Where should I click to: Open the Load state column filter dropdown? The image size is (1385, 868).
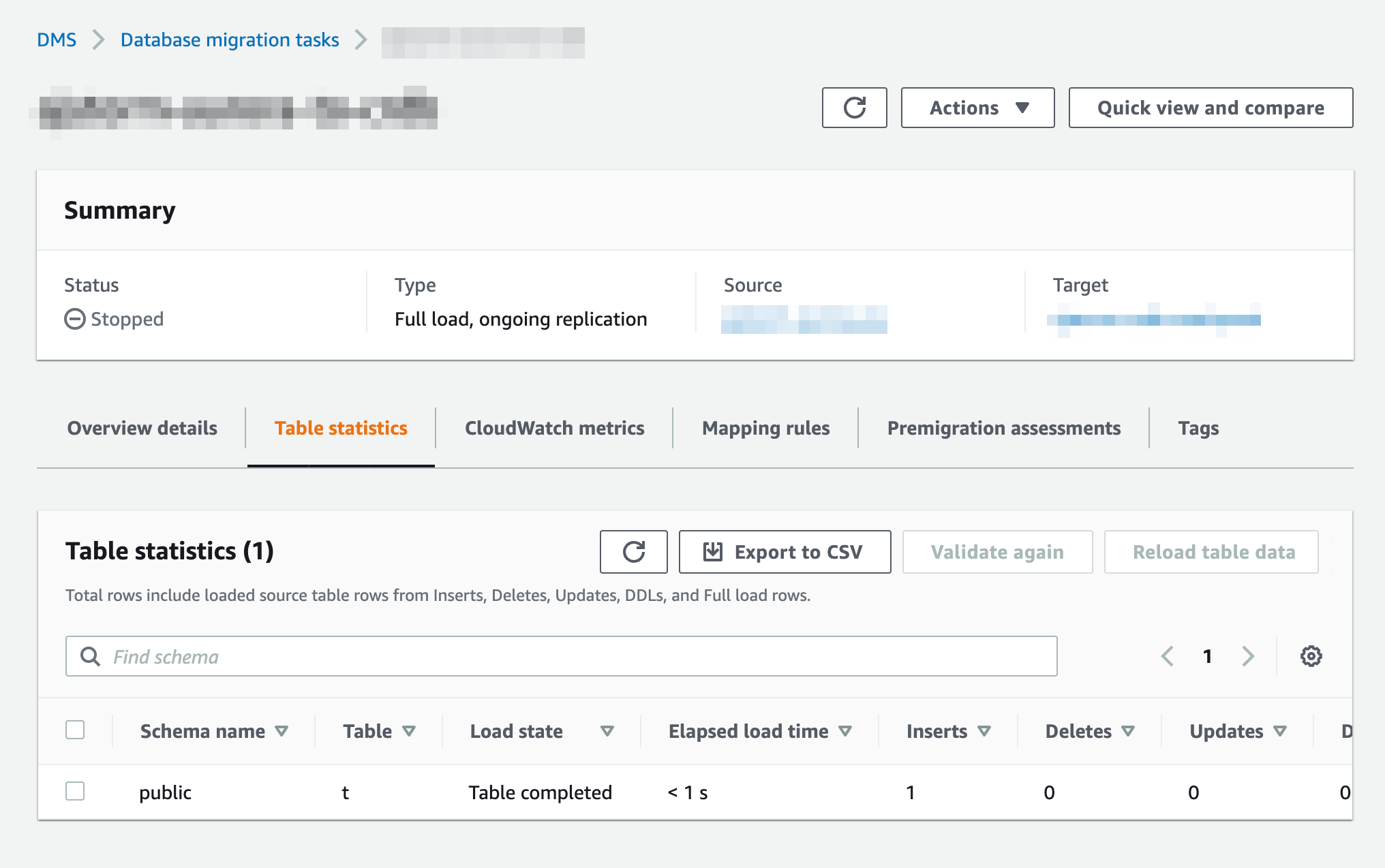tap(607, 730)
